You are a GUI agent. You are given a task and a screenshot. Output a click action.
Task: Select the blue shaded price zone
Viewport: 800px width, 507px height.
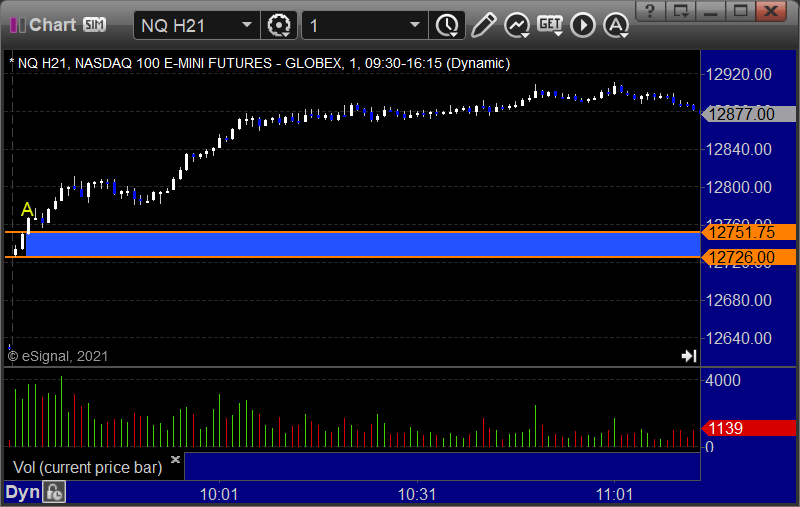point(362,244)
